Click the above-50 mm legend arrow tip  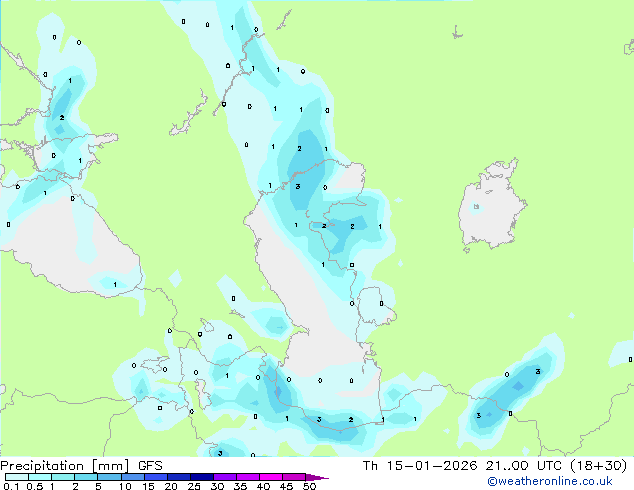tap(317, 477)
